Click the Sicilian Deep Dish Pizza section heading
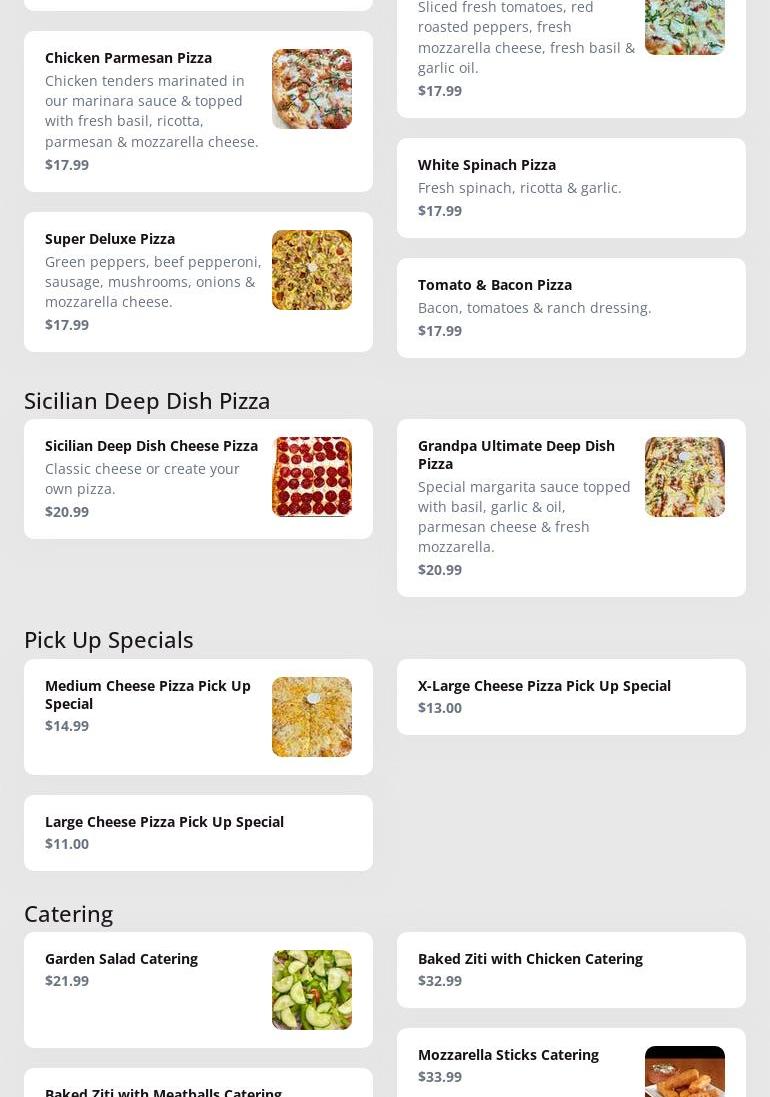 pos(147,401)
